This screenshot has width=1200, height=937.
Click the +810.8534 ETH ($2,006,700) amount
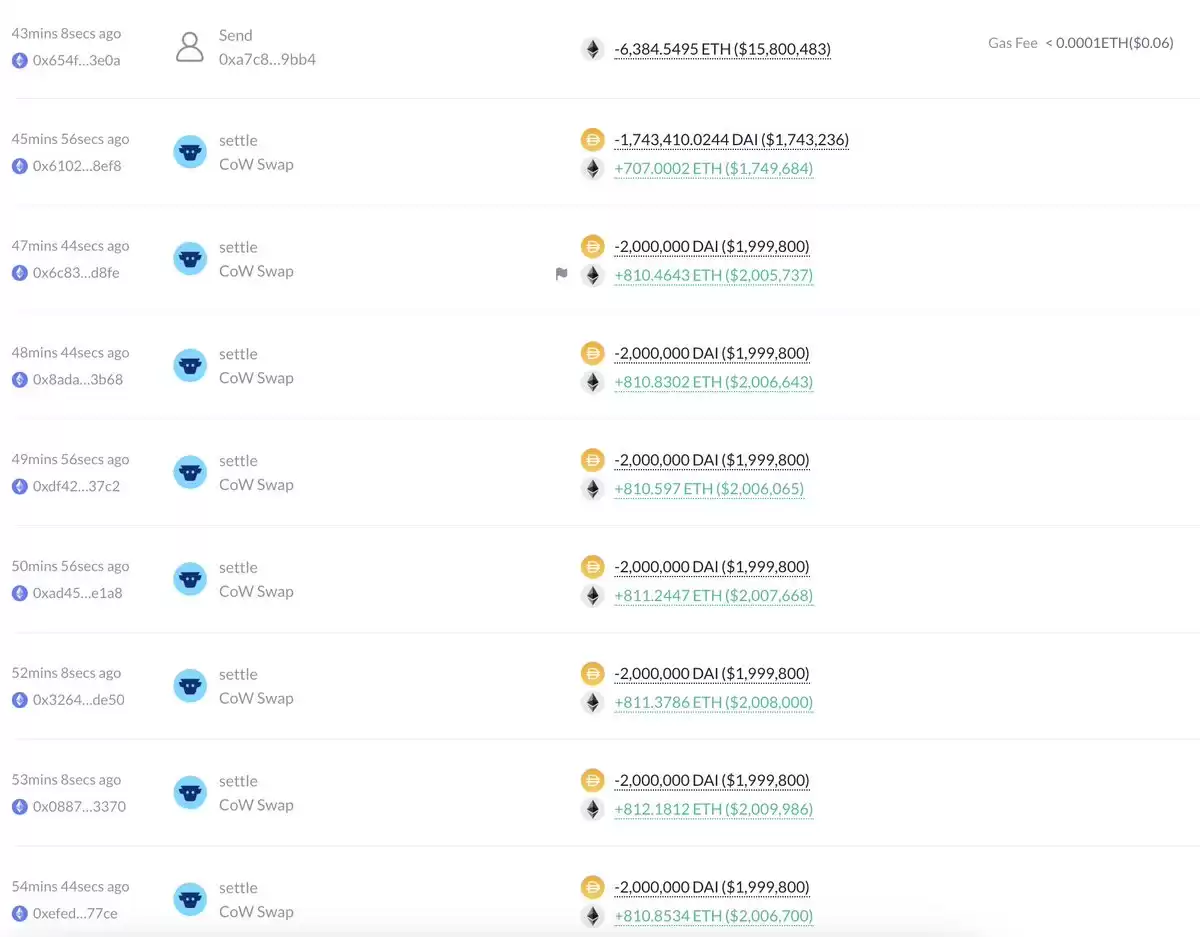(714, 916)
